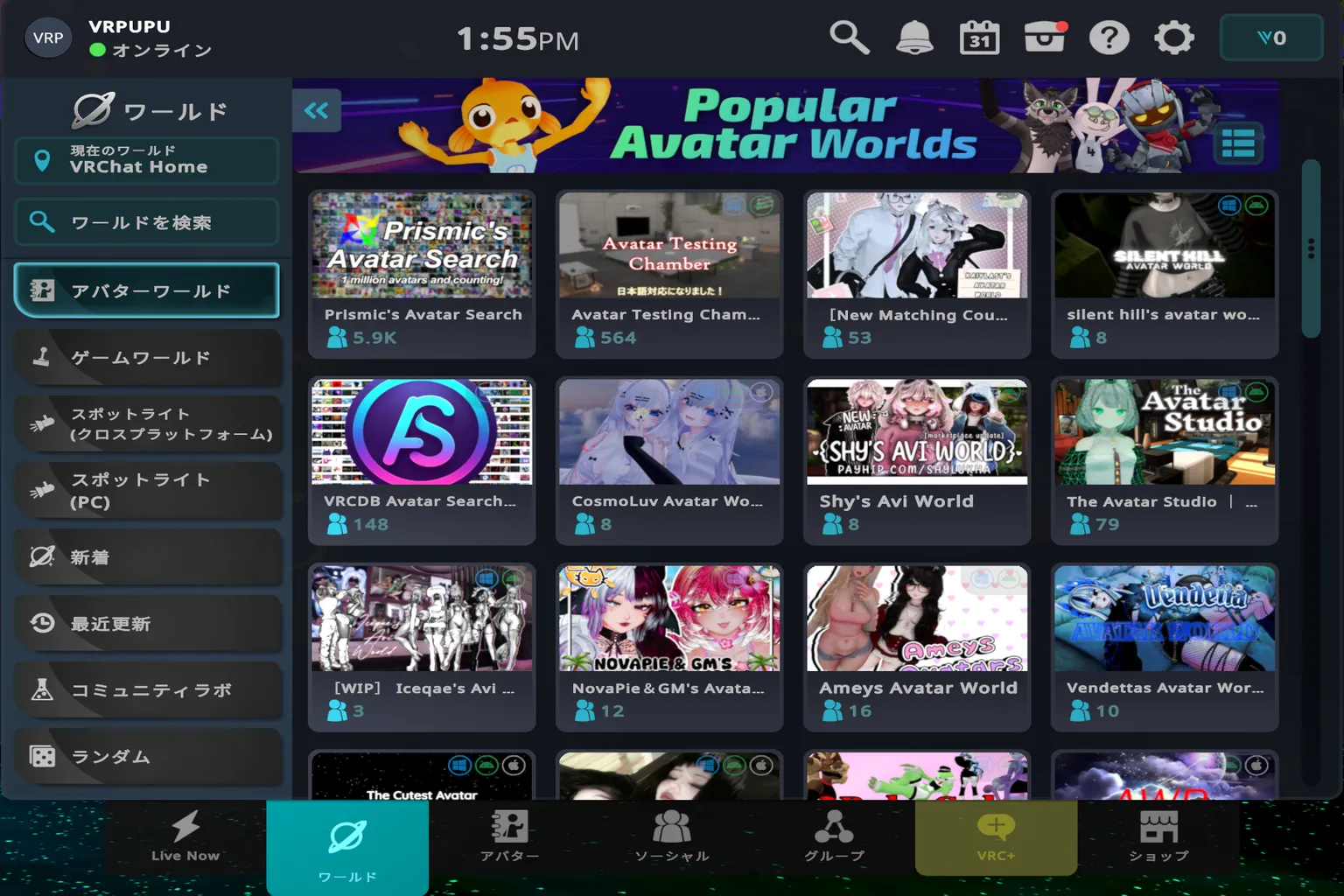
Task: Click the three-dot handle beside scrollbar
Action: point(1311,248)
